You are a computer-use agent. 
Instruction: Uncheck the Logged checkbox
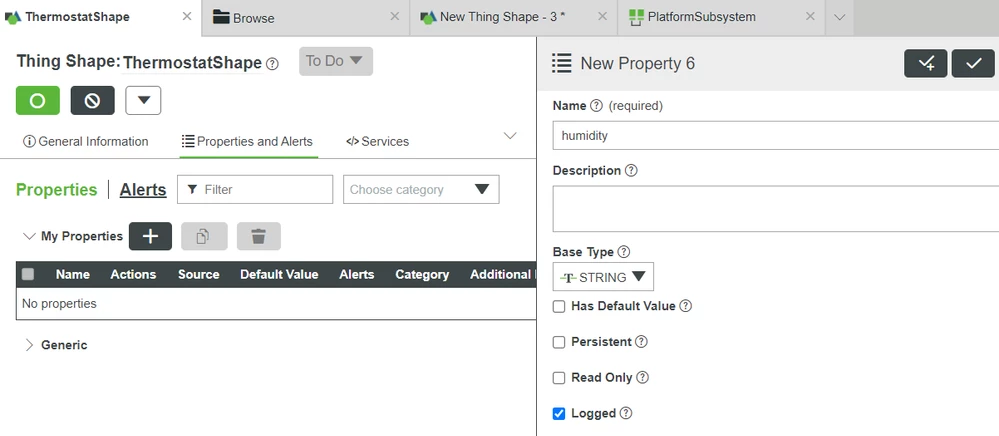(559, 414)
